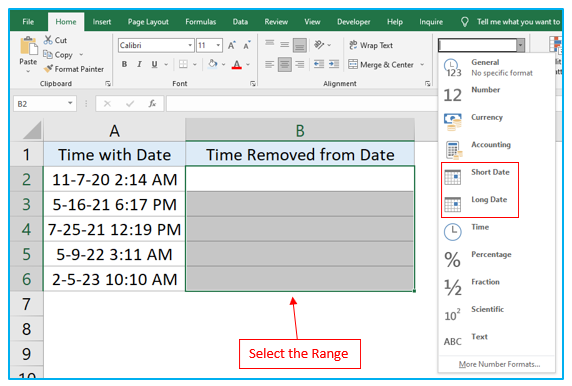Click Tell me what you want lightbulb
Screen dimensions: 572x386
464,22
